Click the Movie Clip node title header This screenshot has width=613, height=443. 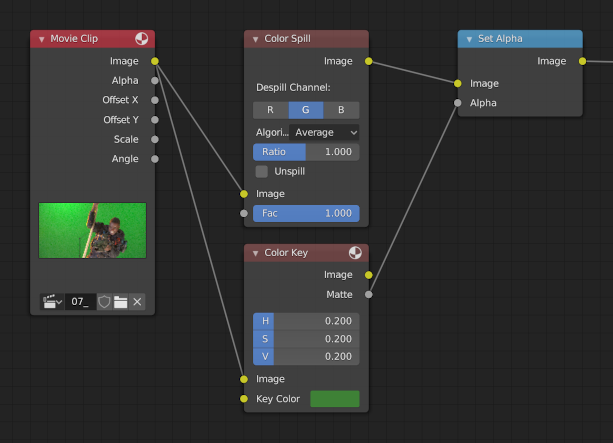click(x=85, y=39)
